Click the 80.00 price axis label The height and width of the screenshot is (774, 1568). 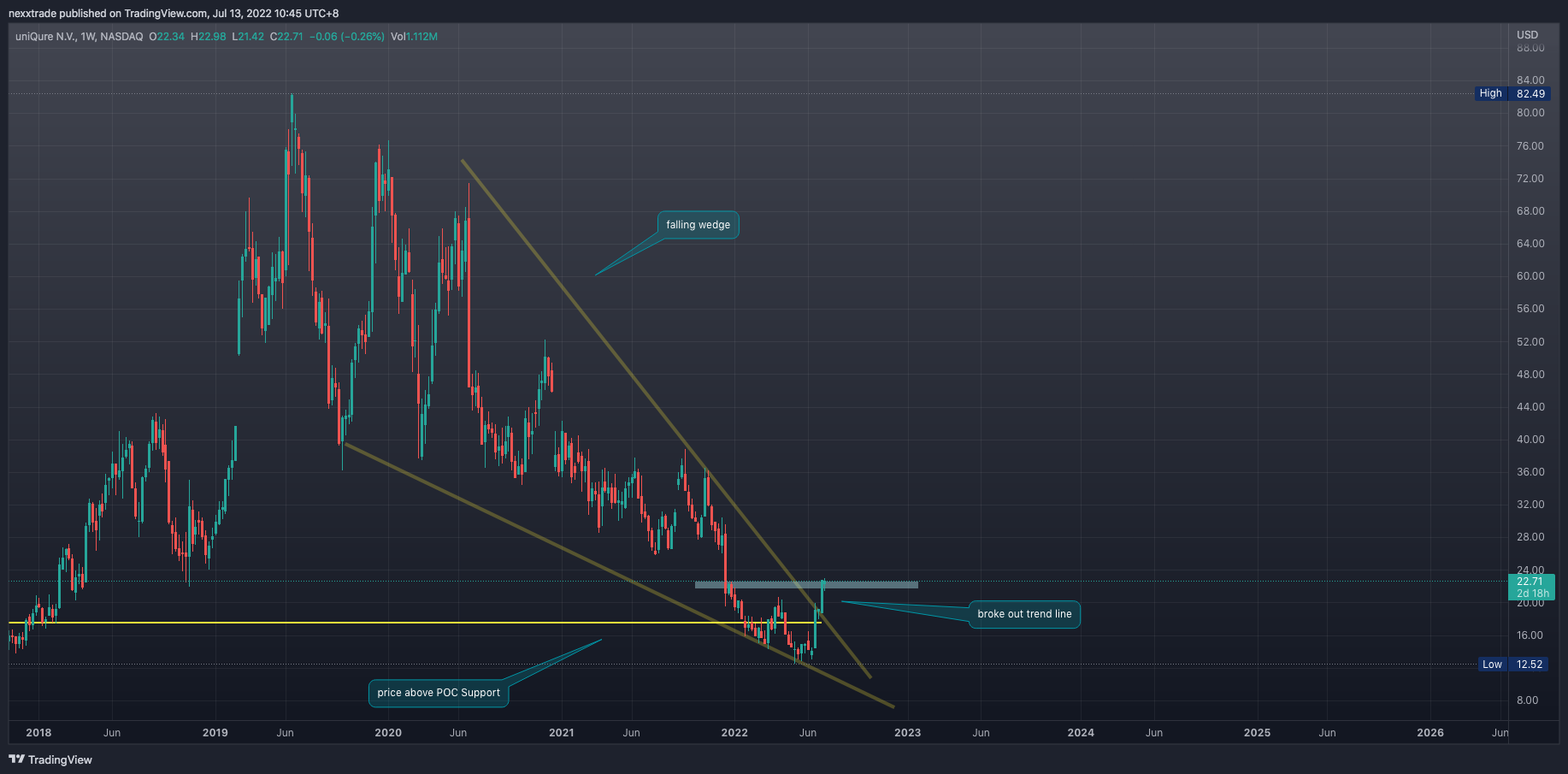click(1530, 113)
